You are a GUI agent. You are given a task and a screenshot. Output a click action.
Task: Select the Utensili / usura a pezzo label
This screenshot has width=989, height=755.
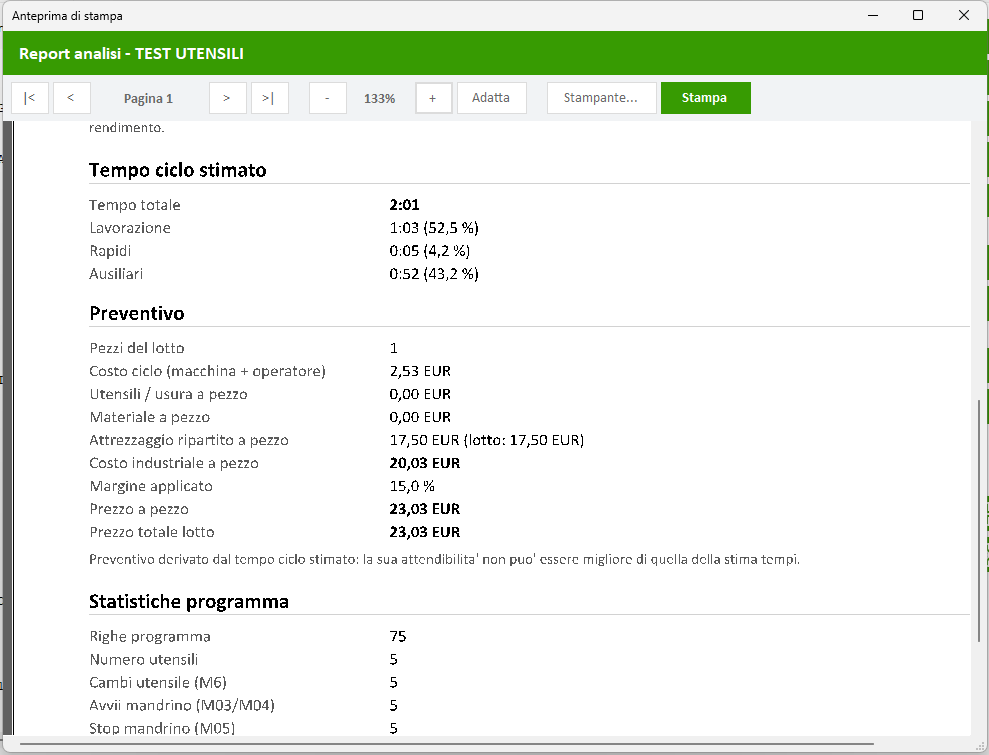point(168,394)
